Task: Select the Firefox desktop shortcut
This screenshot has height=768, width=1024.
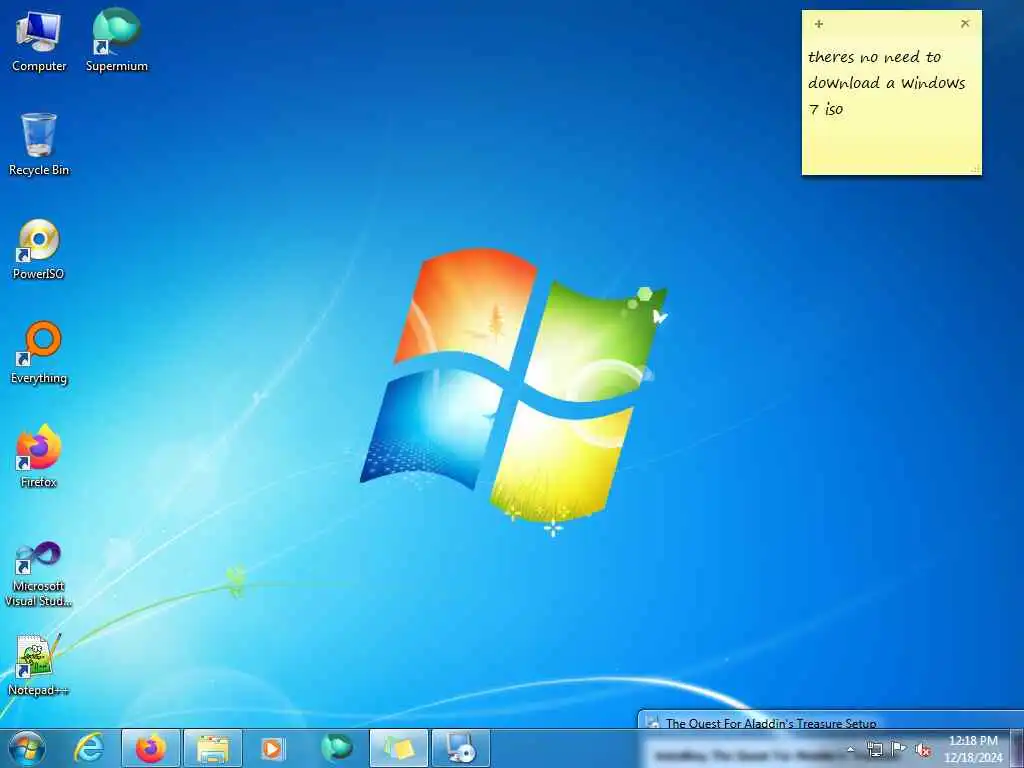Action: [39, 456]
